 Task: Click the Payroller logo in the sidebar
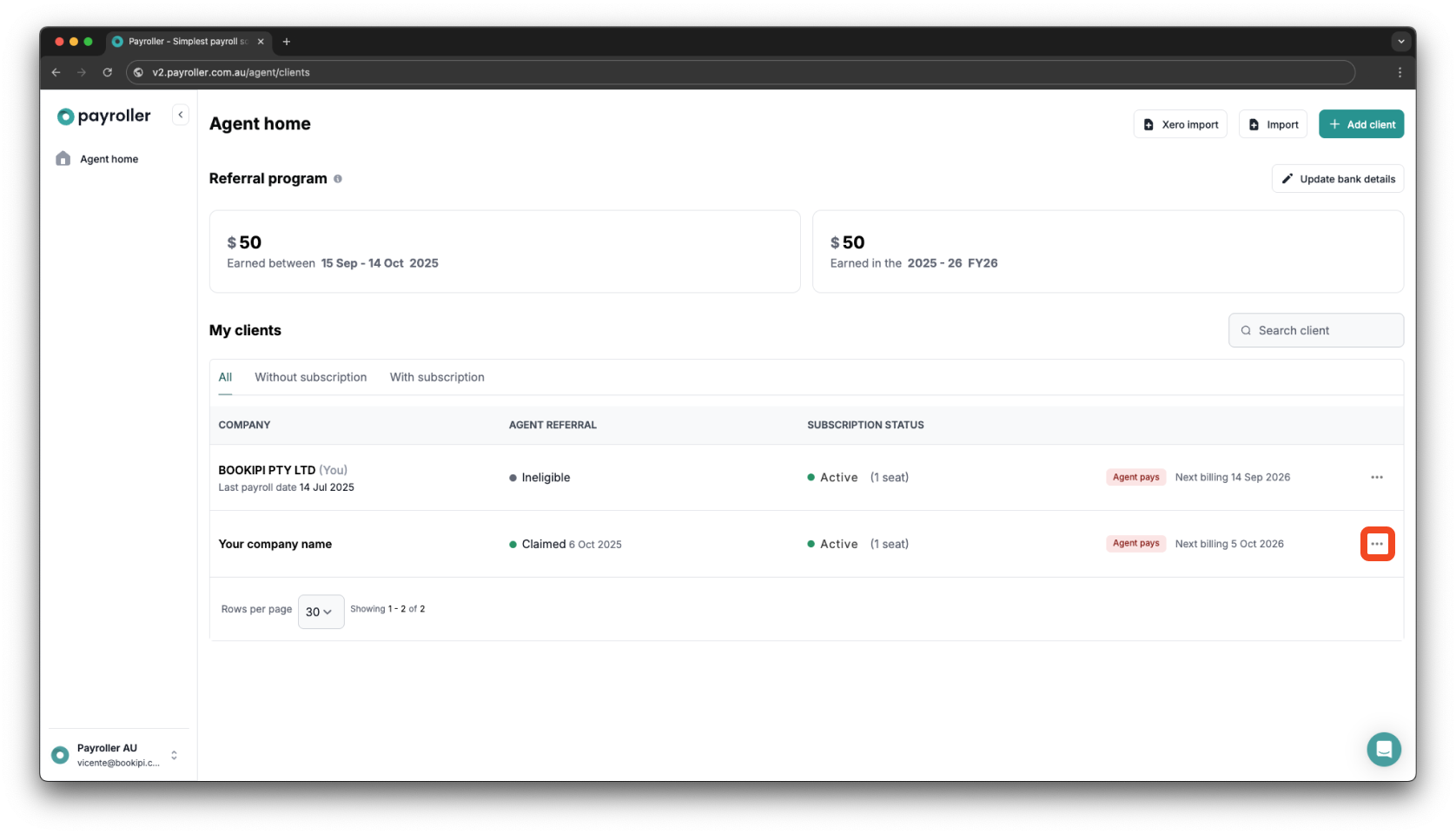point(103,116)
